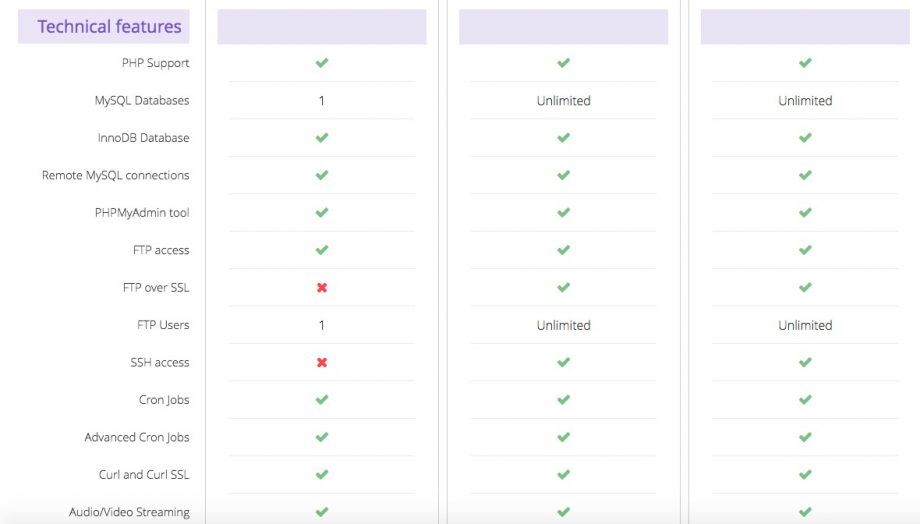The image size is (920, 524).
Task: Click second plan's InnoDB Database checkmark
Action: point(563,138)
